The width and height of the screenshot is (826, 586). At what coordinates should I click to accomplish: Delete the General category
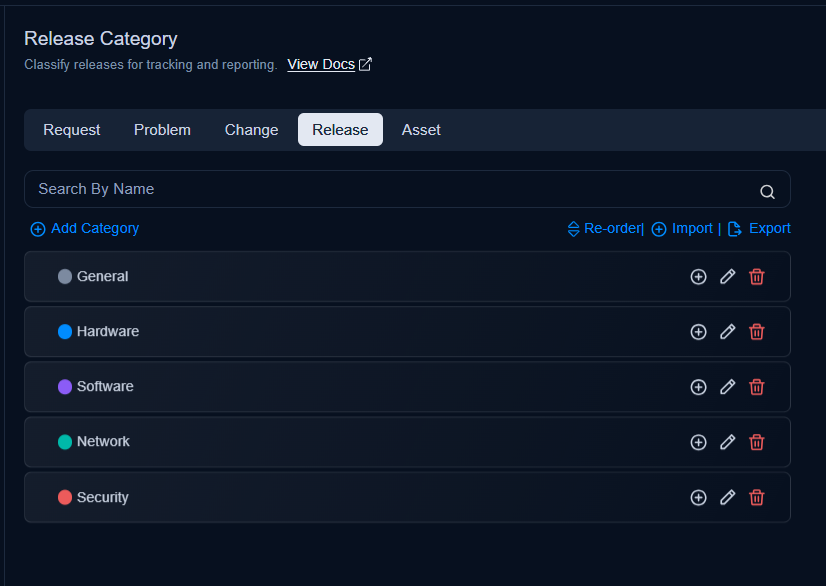[756, 277]
